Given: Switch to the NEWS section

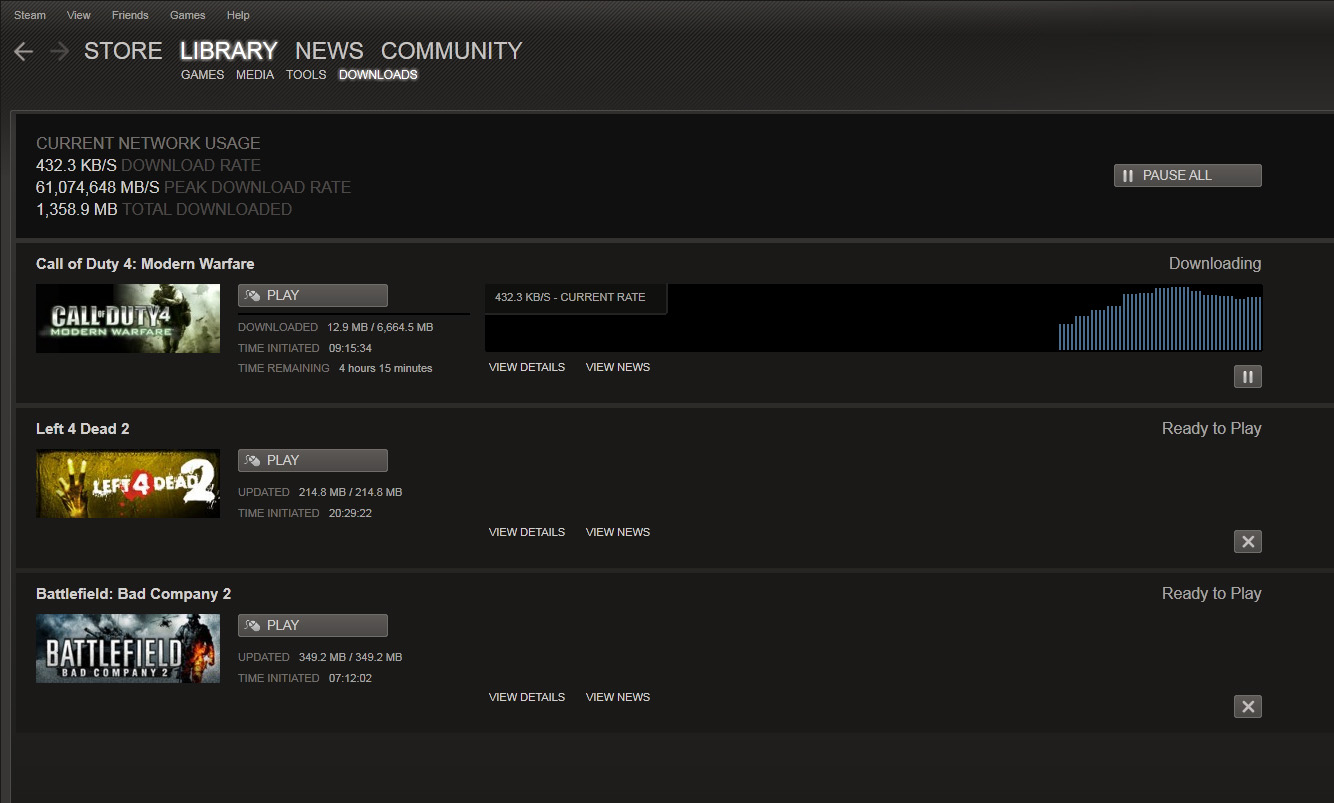Looking at the screenshot, I should click(329, 51).
